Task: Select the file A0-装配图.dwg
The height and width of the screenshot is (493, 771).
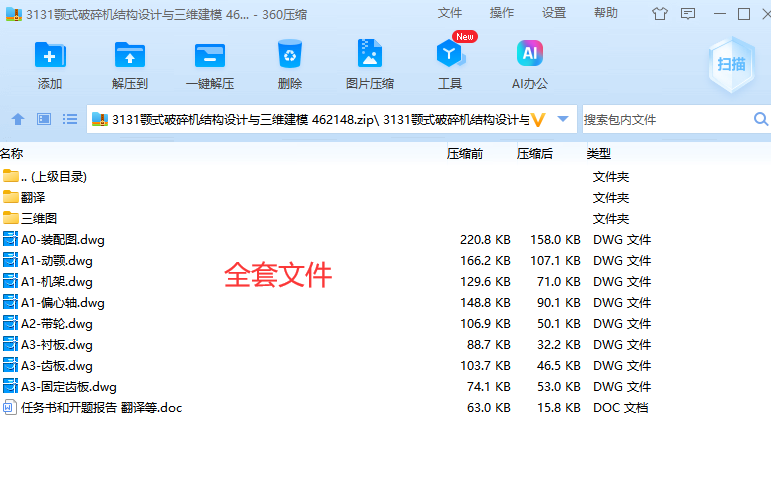Action: pyautogui.click(x=62, y=240)
